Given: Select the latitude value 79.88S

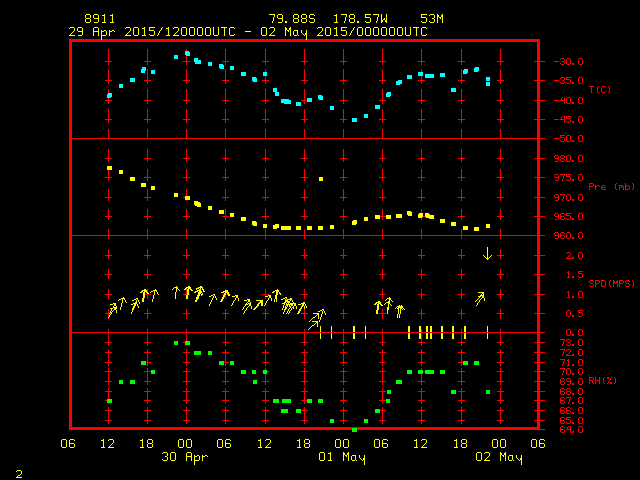Looking at the screenshot, I should [292, 19].
